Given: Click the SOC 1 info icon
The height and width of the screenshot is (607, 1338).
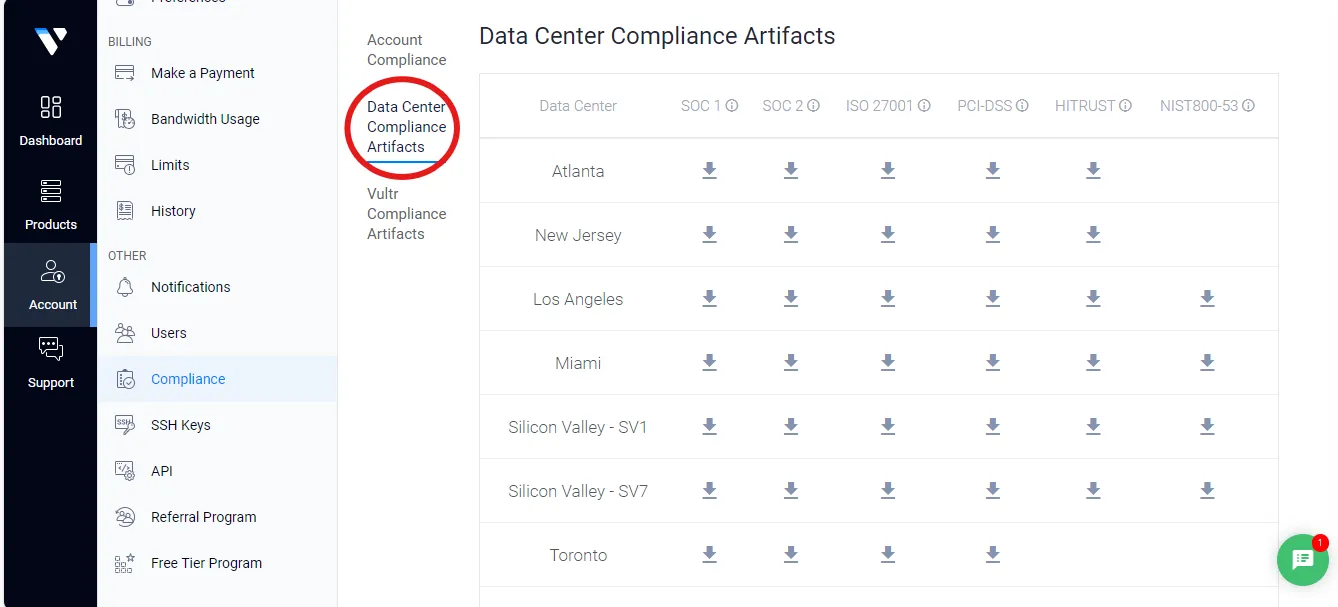Looking at the screenshot, I should [732, 106].
